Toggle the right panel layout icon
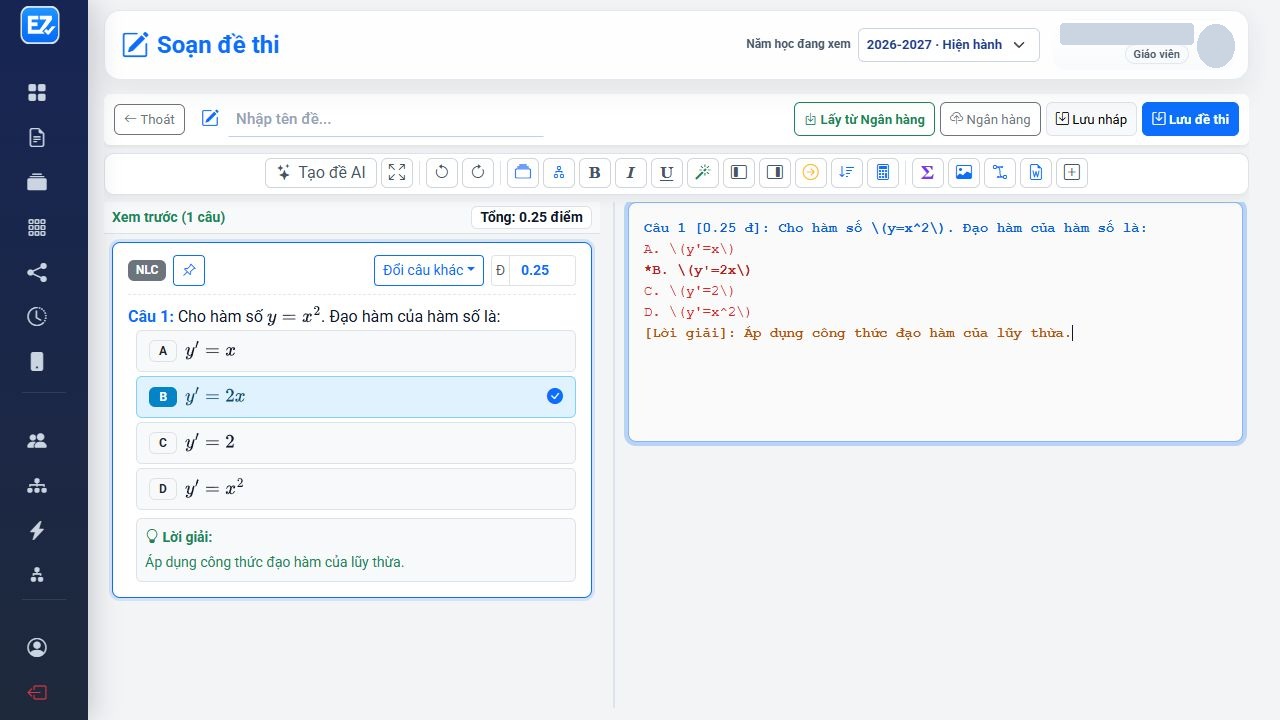This screenshot has width=1280, height=720. click(x=774, y=172)
